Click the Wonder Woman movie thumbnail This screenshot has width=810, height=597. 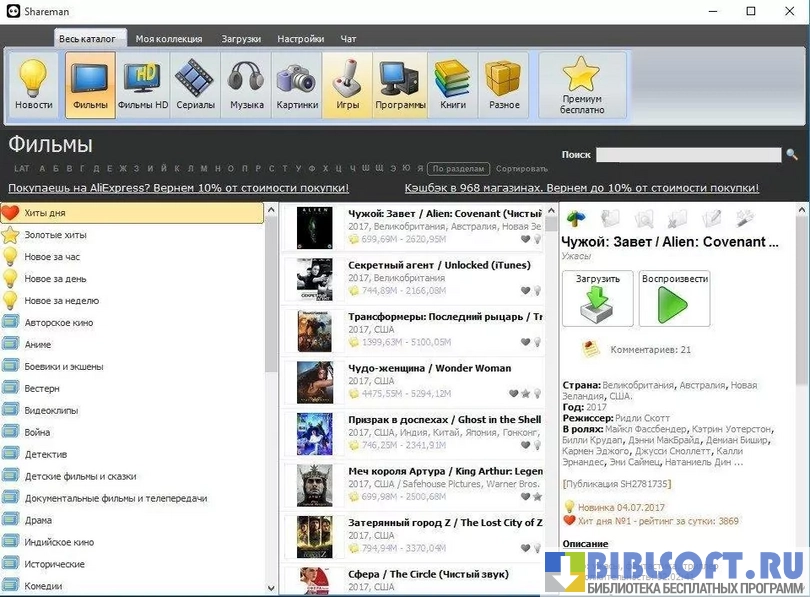click(x=314, y=382)
